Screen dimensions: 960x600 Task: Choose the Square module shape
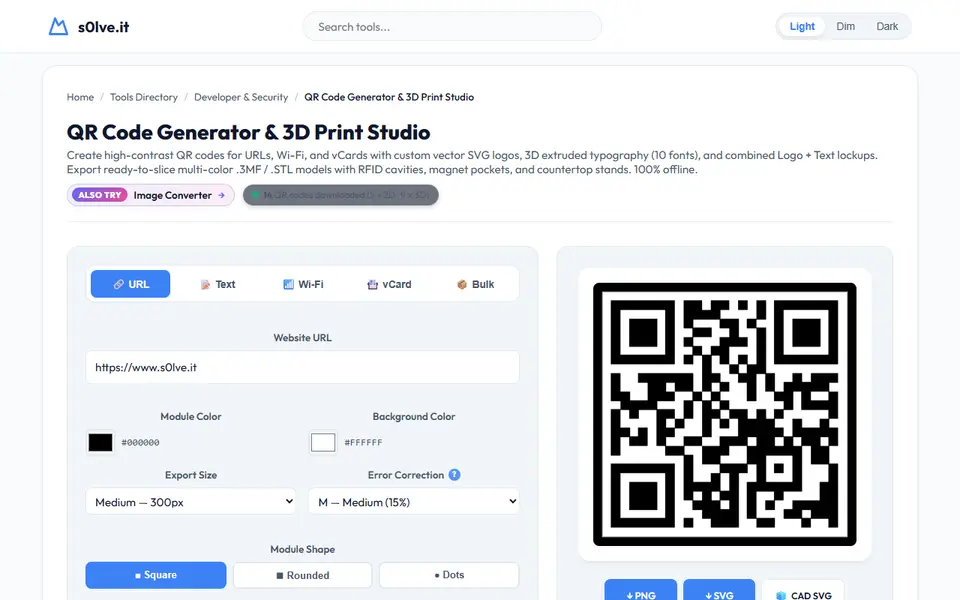[156, 575]
